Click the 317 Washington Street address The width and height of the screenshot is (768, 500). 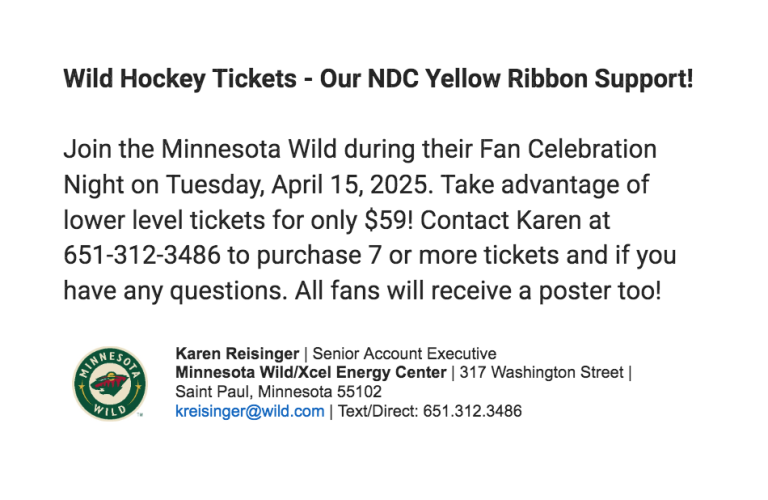point(541,373)
